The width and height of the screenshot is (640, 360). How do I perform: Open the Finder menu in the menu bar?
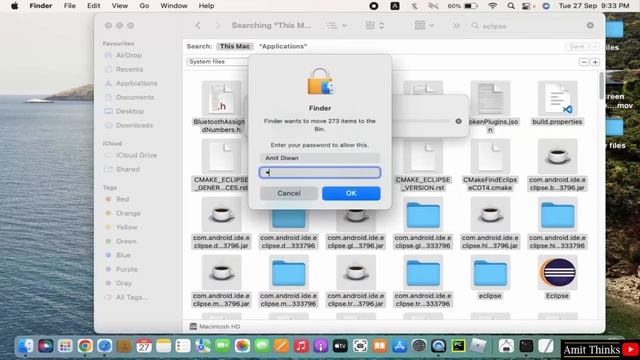[x=41, y=6]
